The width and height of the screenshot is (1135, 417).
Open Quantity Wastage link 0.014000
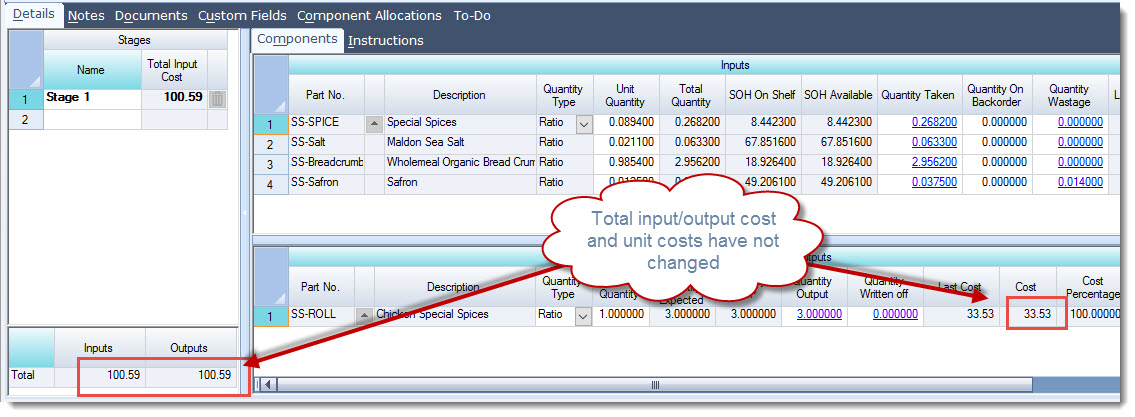click(x=1081, y=182)
